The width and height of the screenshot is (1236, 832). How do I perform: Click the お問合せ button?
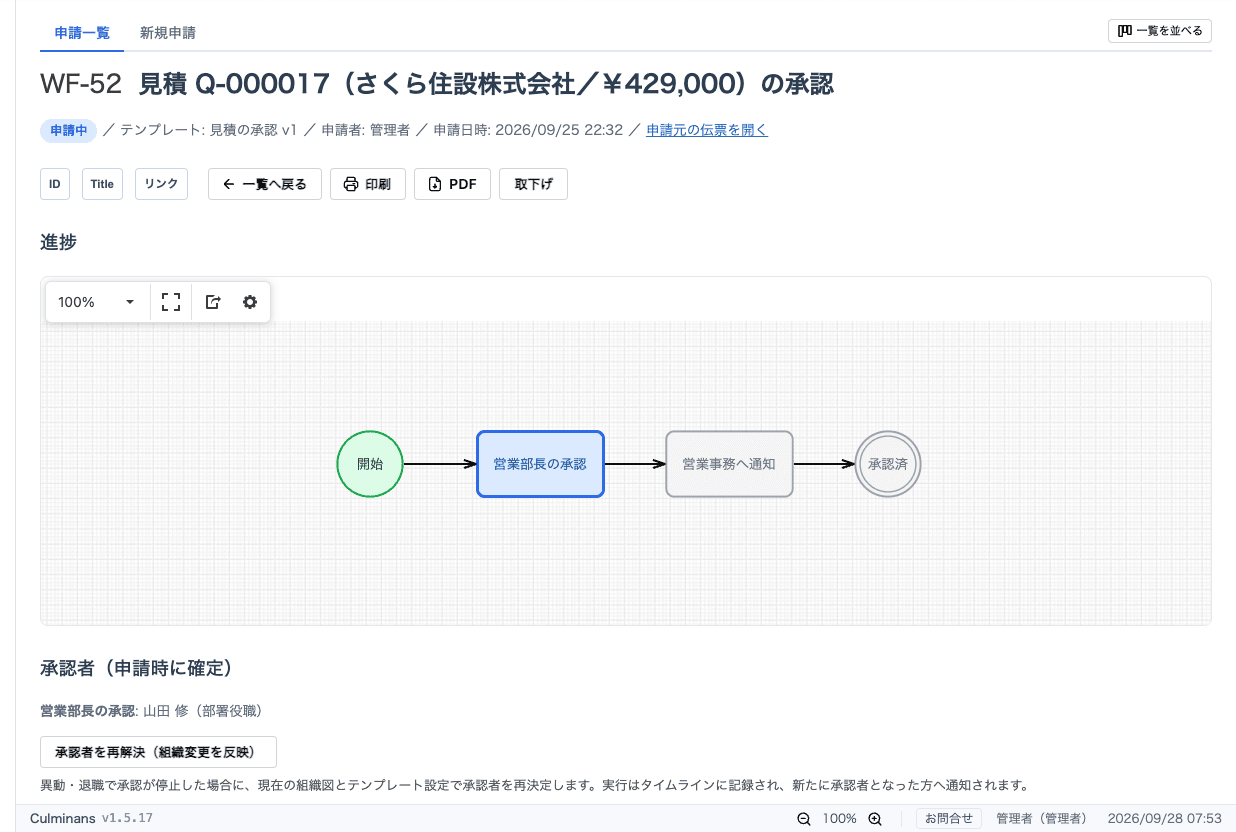click(949, 818)
